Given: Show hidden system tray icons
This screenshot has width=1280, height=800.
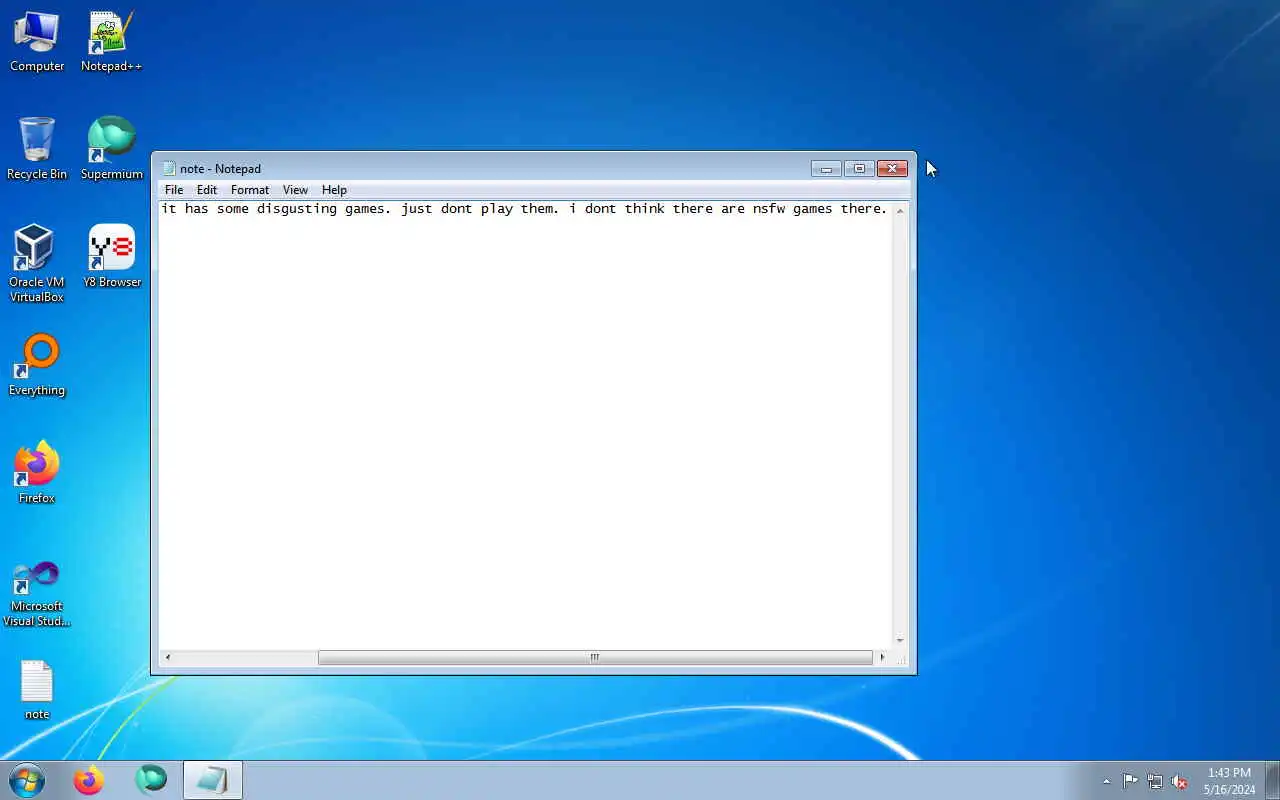Looking at the screenshot, I should [1106, 781].
